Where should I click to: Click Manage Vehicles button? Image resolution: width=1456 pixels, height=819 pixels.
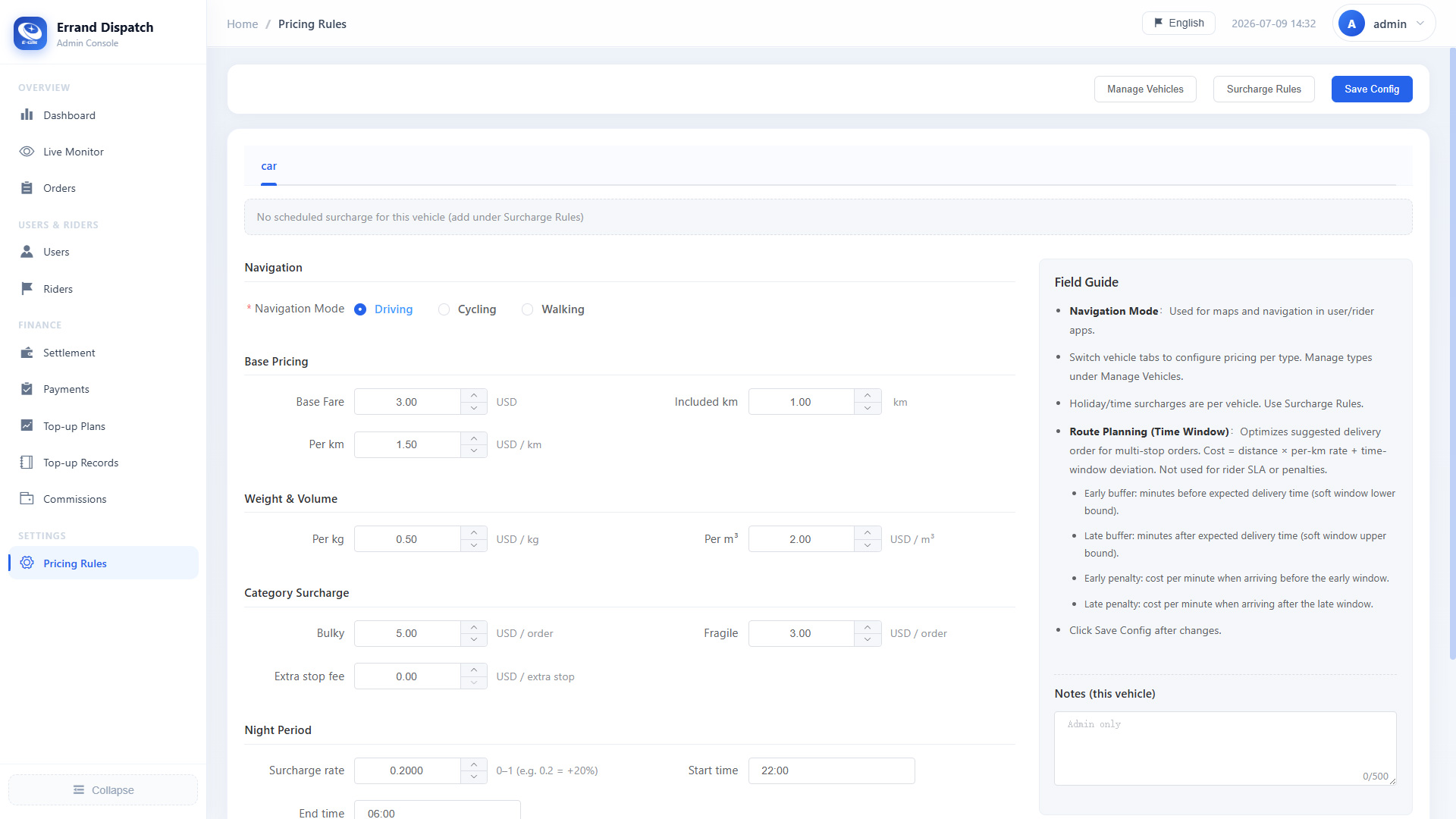click(1145, 89)
